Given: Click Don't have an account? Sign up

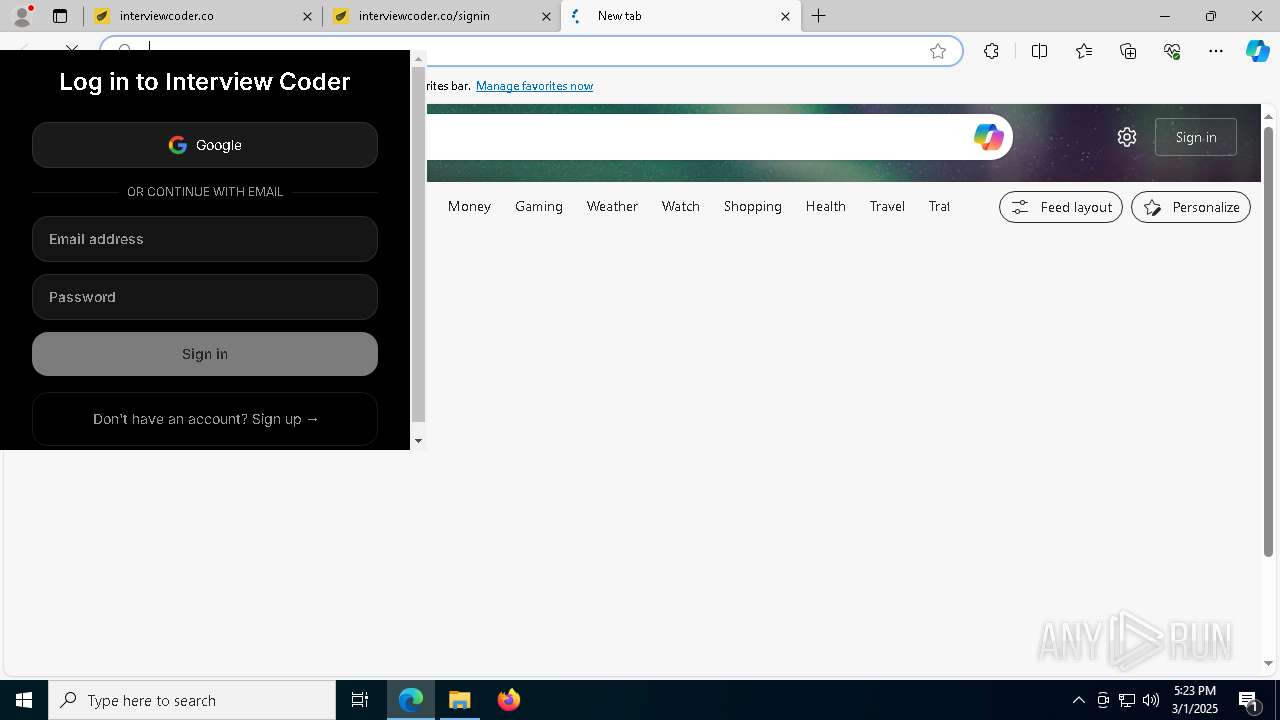Looking at the screenshot, I should (x=205, y=419).
